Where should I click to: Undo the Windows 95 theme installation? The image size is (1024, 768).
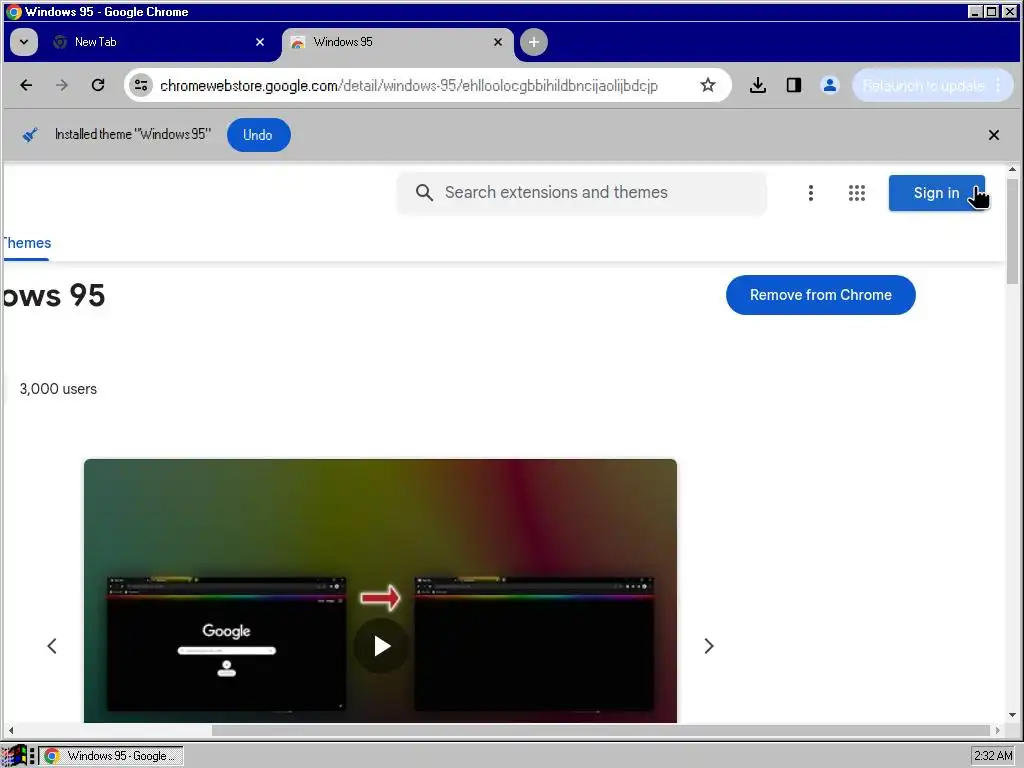259,135
